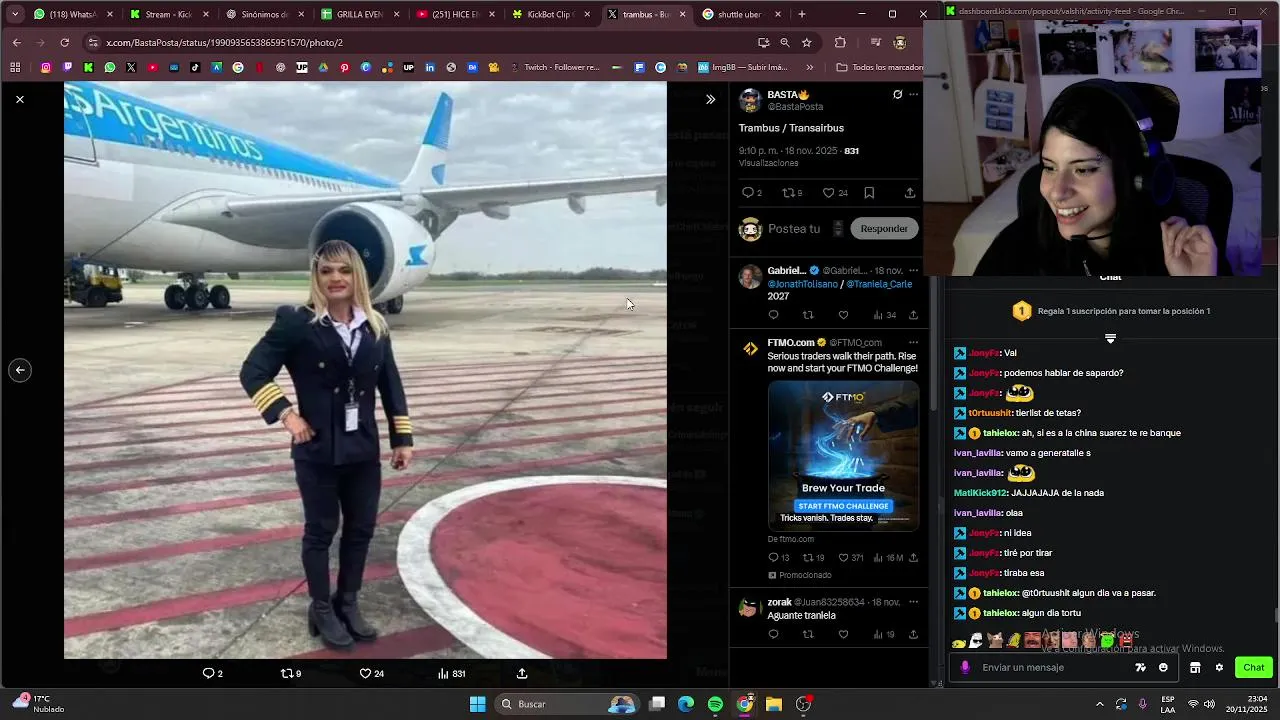The image size is (1280, 720).
Task: Reply to Gabriel's comment
Action: (x=773, y=315)
